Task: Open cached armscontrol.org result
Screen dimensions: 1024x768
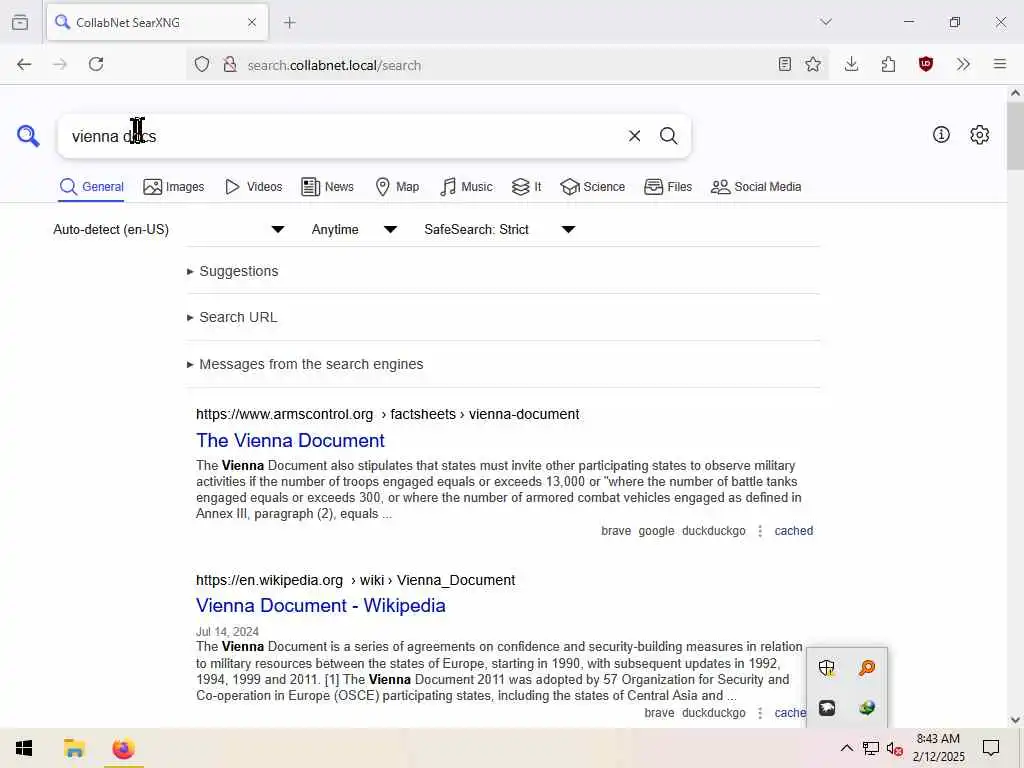Action: pyautogui.click(x=793, y=531)
